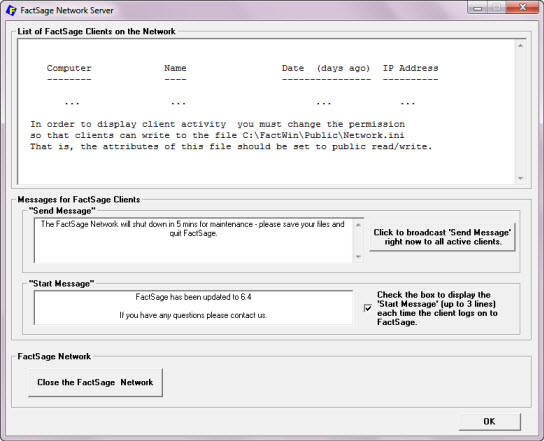Click the IP Address column header text
Image resolution: width=544 pixels, height=441 pixels.
(x=410, y=68)
